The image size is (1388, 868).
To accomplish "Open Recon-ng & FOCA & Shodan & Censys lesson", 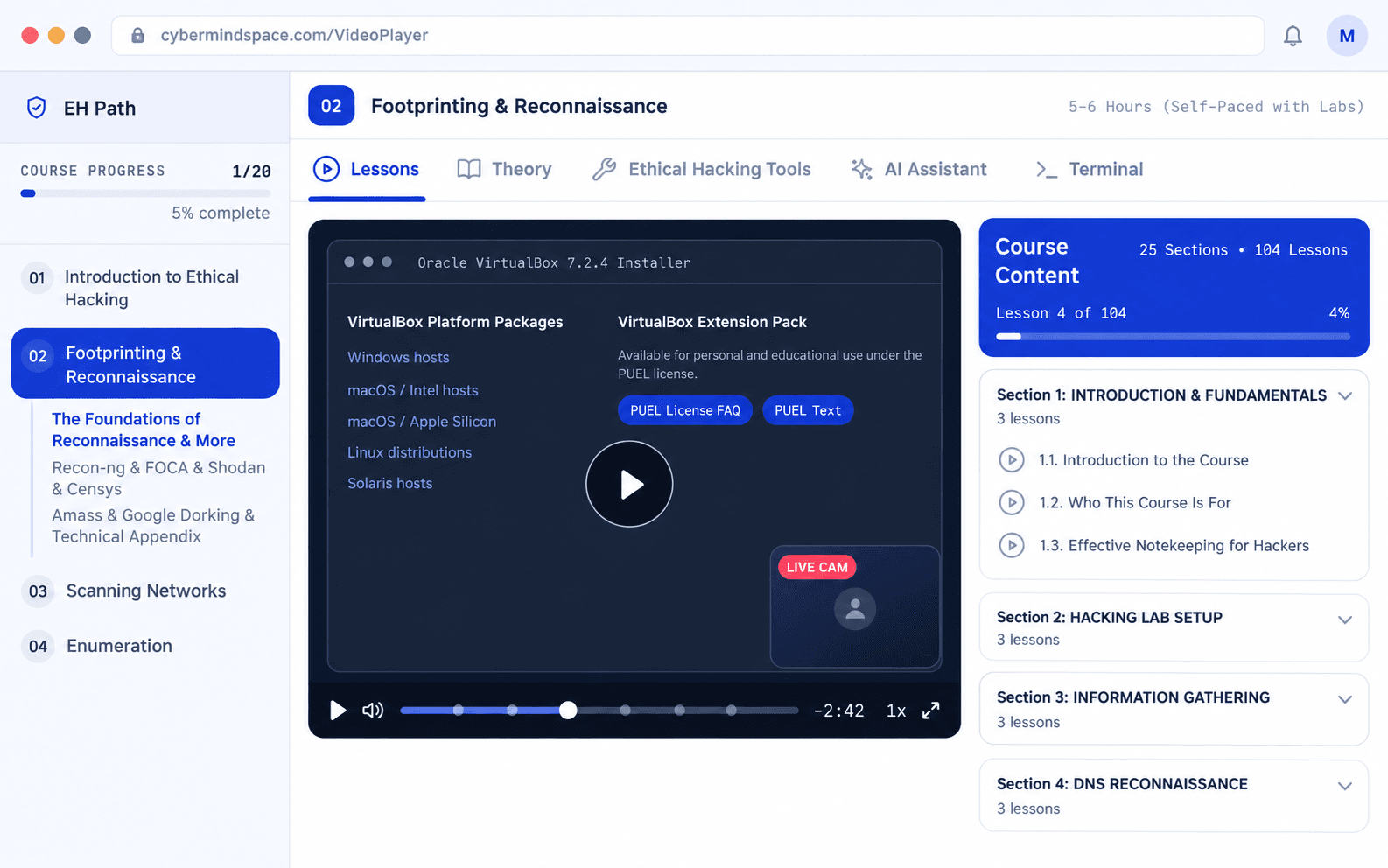I will 158,479.
